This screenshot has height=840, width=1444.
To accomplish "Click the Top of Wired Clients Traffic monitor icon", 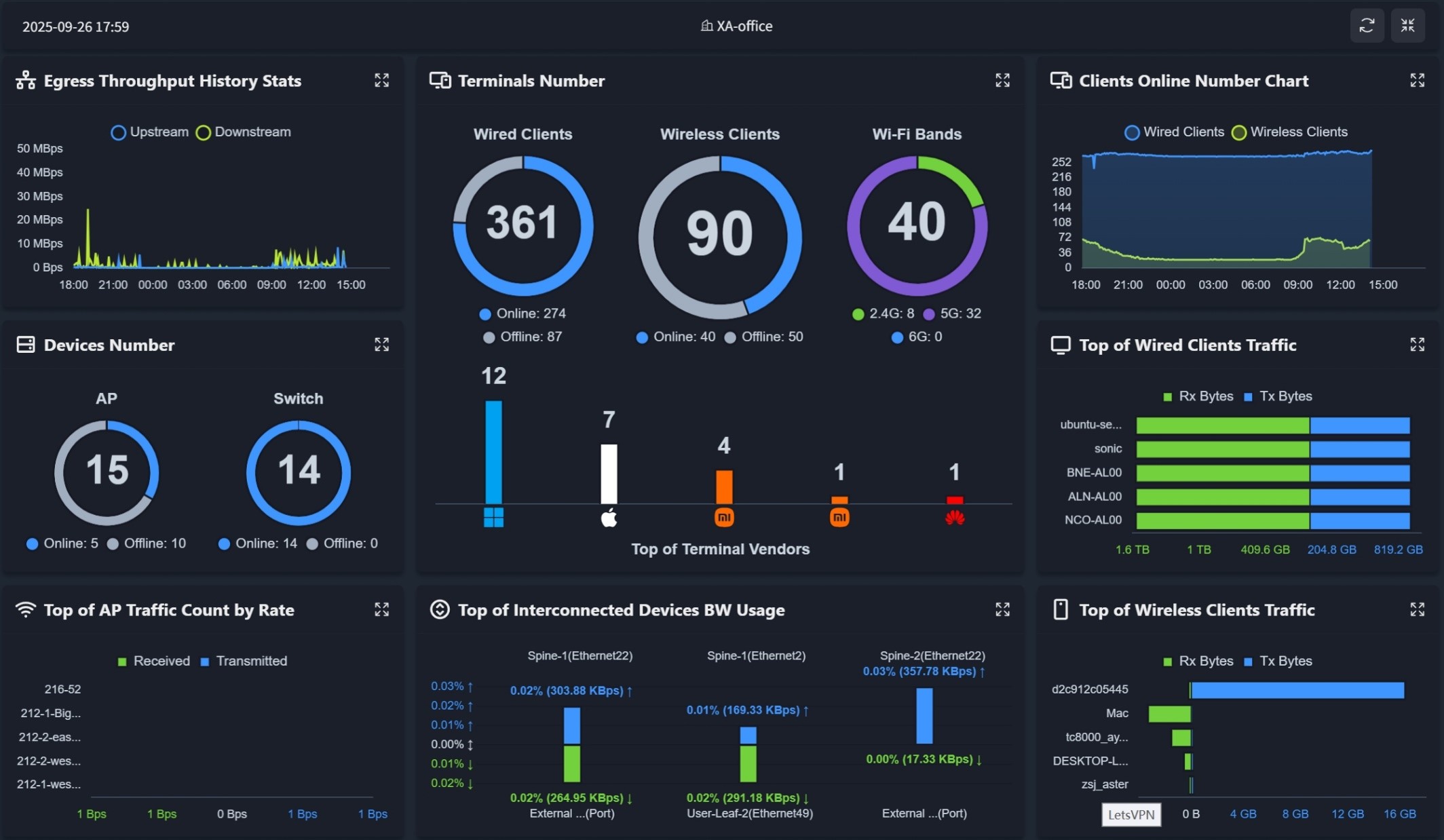I will [1061, 345].
